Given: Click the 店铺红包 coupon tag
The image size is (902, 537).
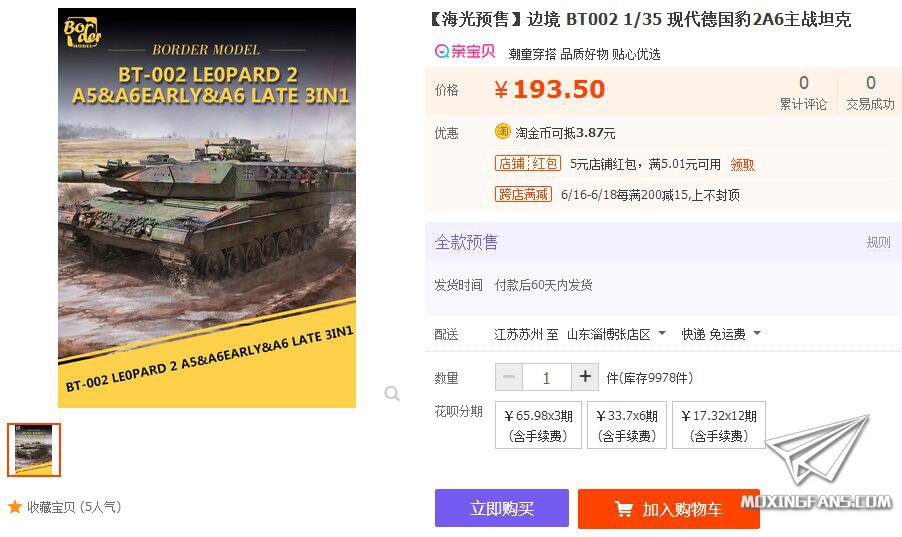Looking at the screenshot, I should (x=528, y=163).
